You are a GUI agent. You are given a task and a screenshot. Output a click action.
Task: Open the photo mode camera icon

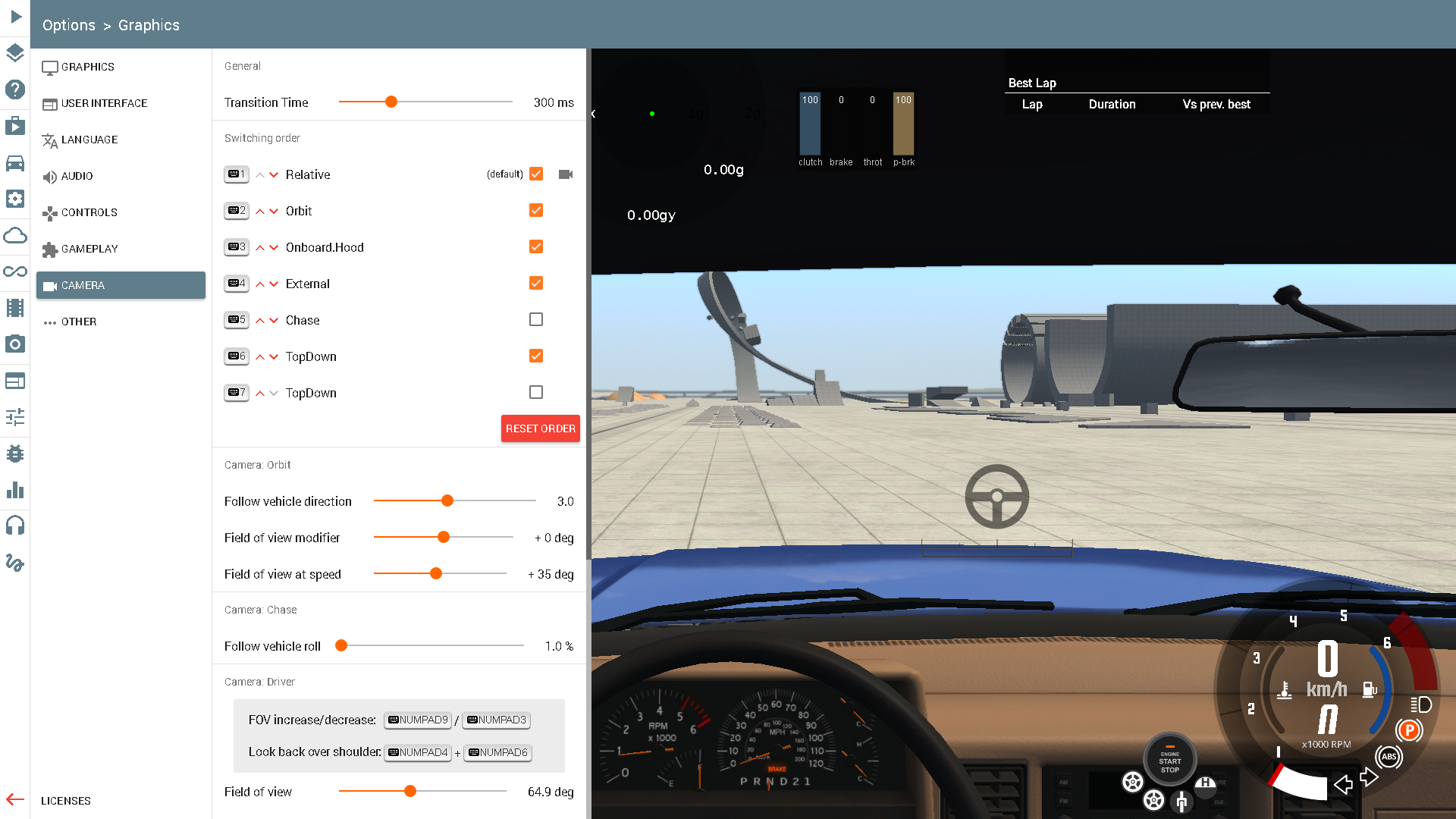(x=15, y=344)
